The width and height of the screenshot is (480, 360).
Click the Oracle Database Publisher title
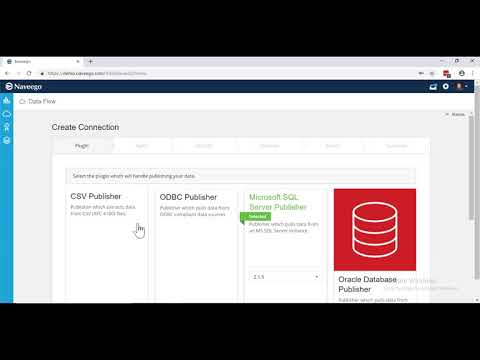coord(367,284)
